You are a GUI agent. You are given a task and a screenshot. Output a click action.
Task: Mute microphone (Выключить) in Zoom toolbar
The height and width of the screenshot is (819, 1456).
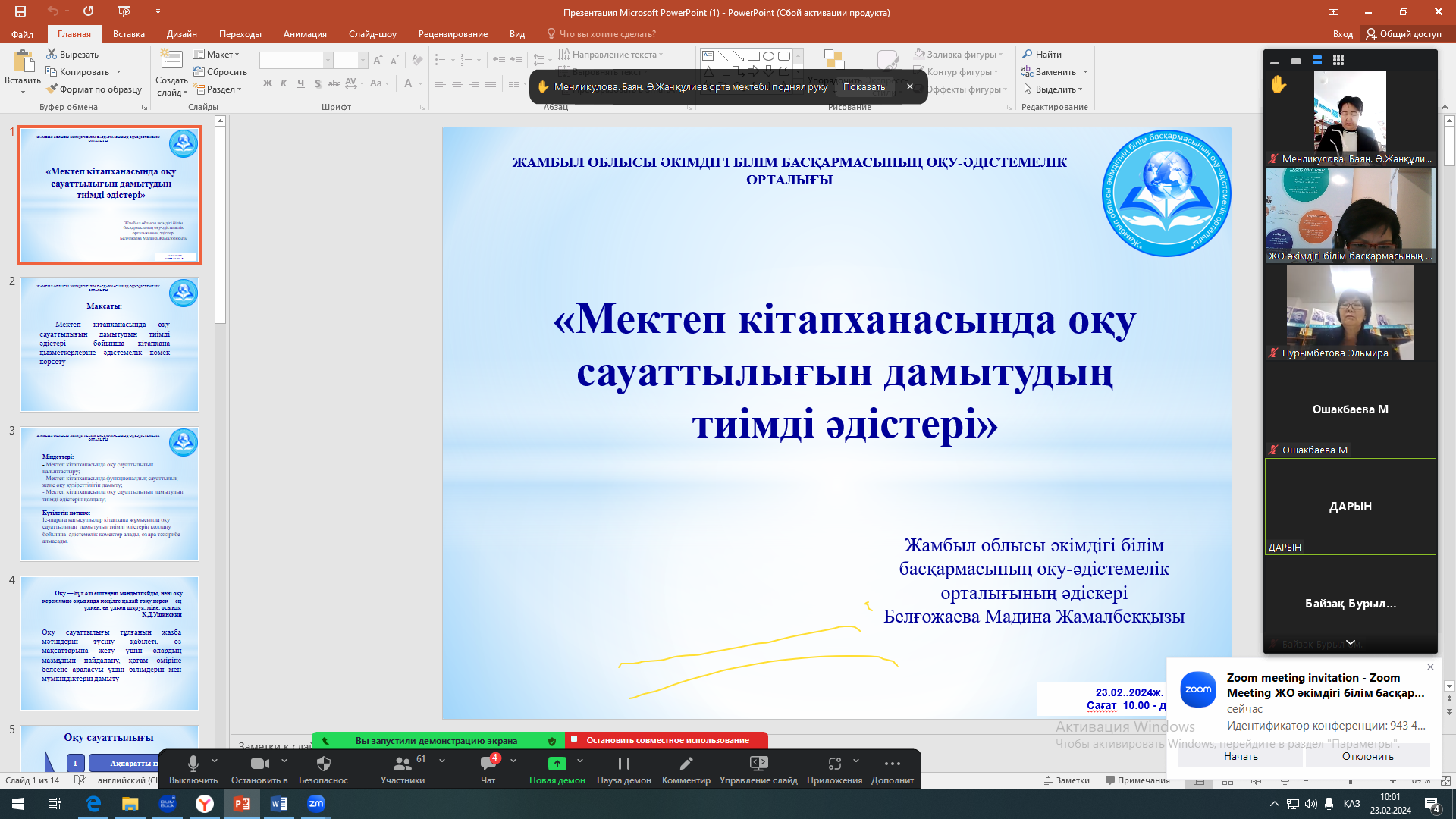[193, 763]
